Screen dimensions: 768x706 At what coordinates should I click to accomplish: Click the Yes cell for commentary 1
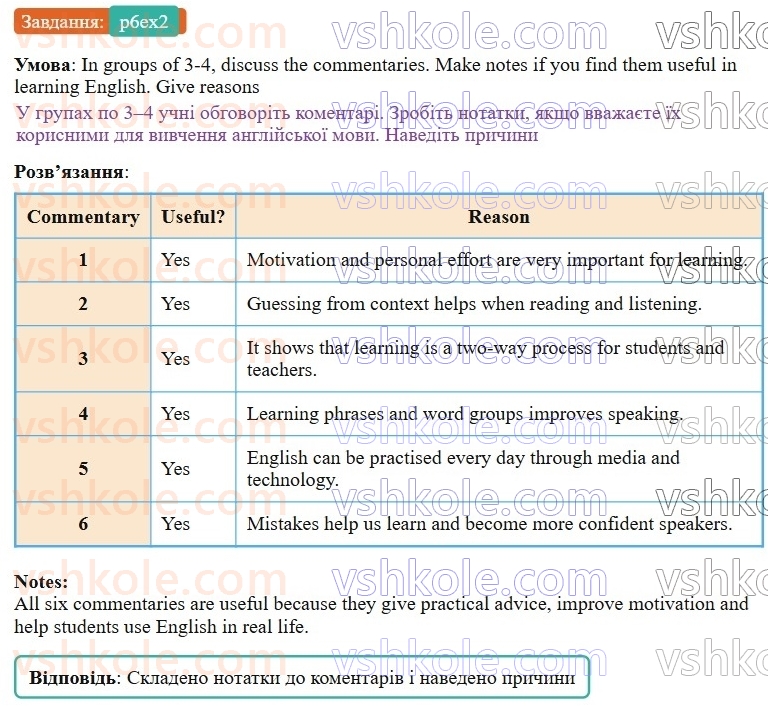click(x=193, y=260)
